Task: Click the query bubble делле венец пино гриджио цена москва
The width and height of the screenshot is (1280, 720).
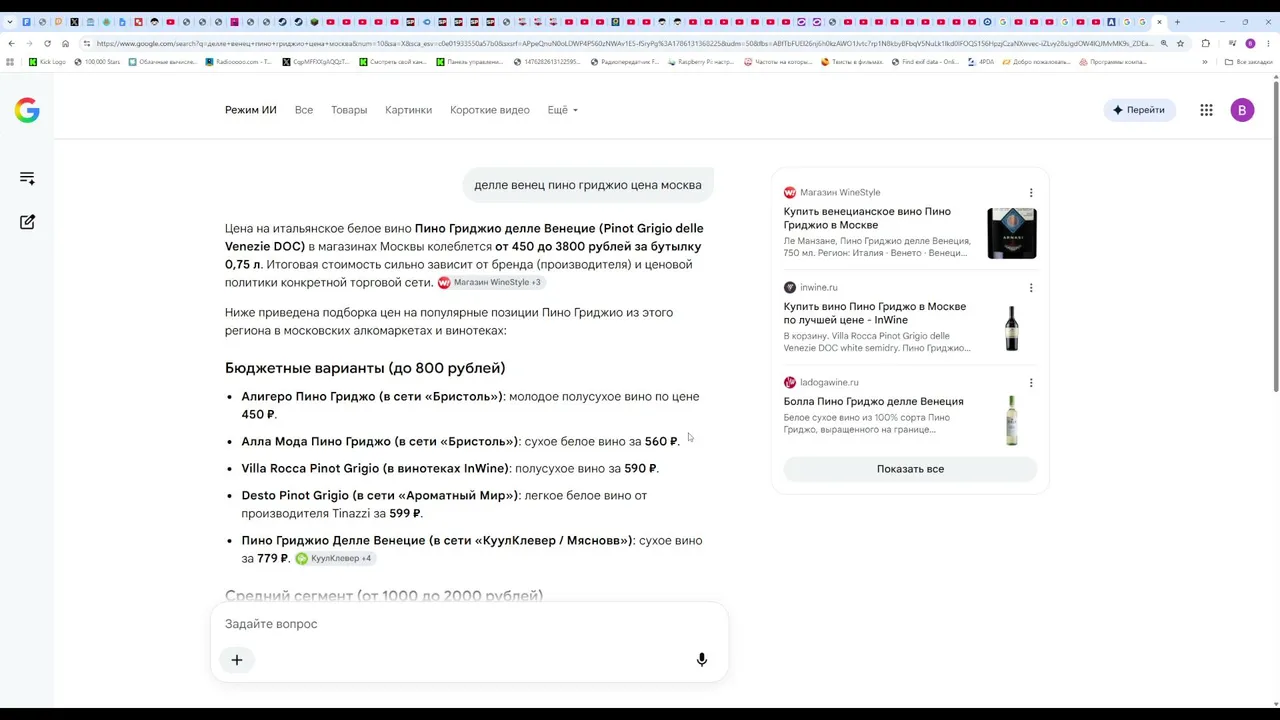Action: 588,185
